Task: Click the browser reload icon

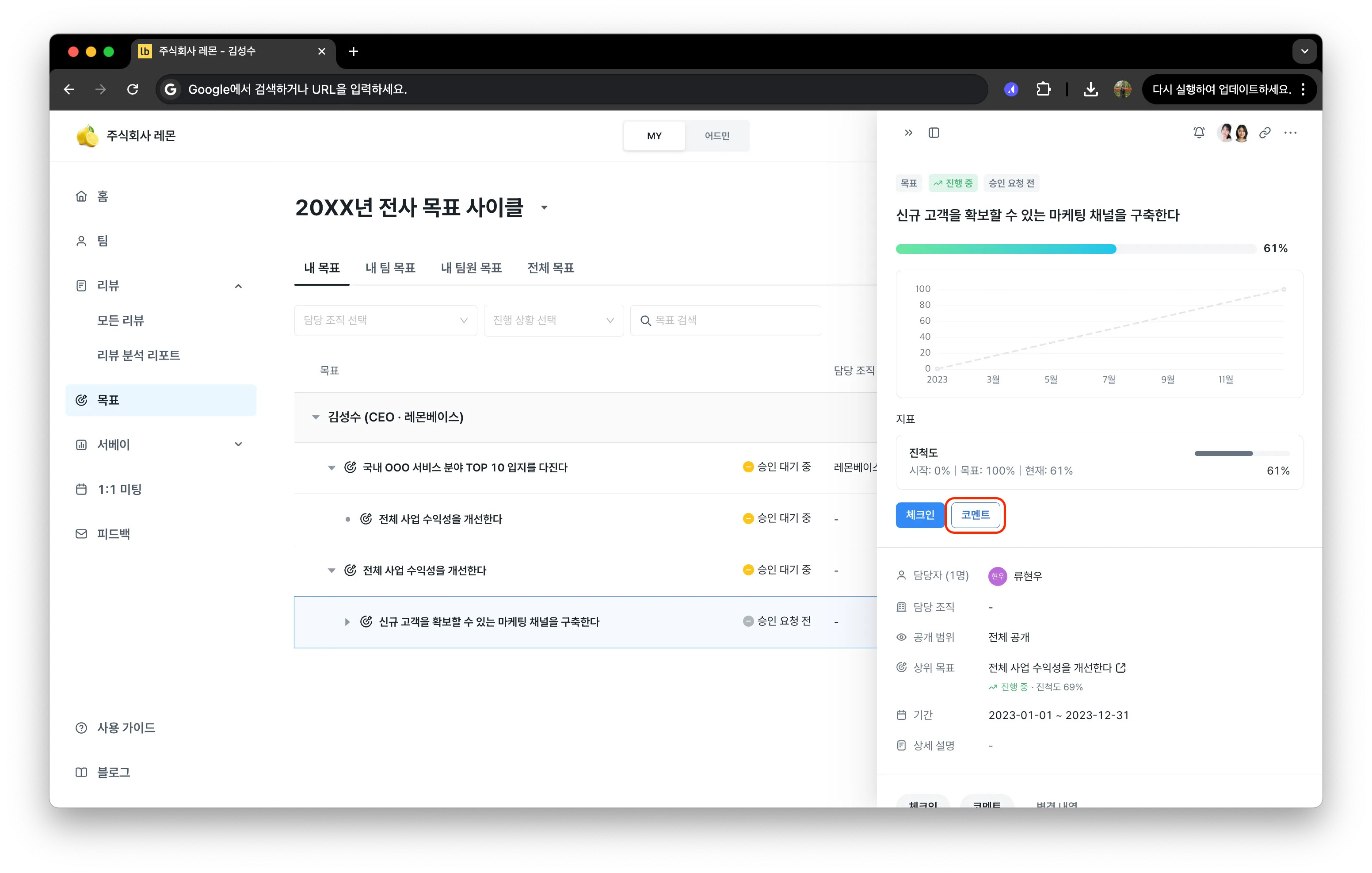Action: tap(133, 89)
